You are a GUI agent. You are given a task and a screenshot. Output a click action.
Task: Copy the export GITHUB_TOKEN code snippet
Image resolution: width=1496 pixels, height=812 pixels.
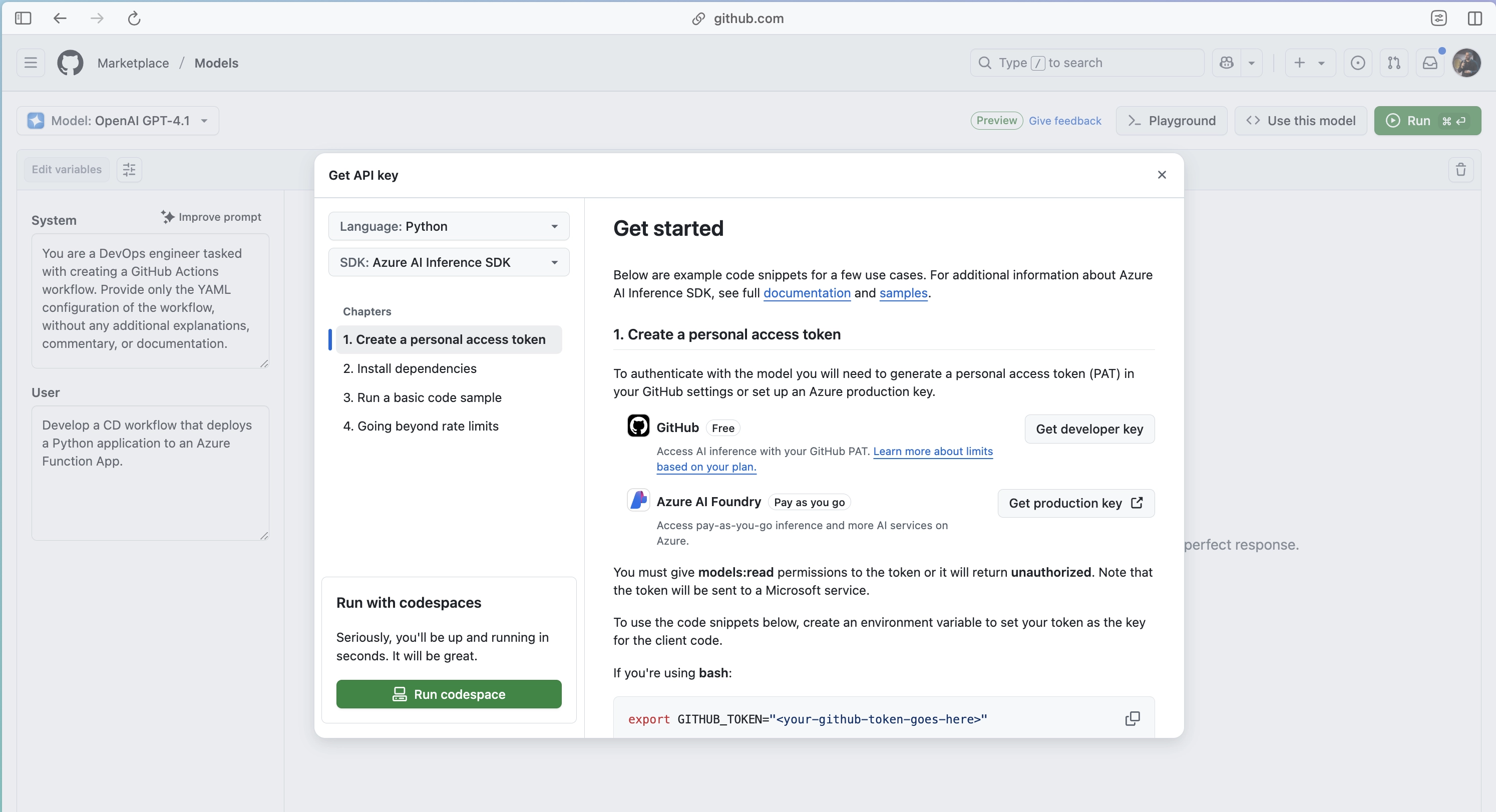click(x=1133, y=718)
